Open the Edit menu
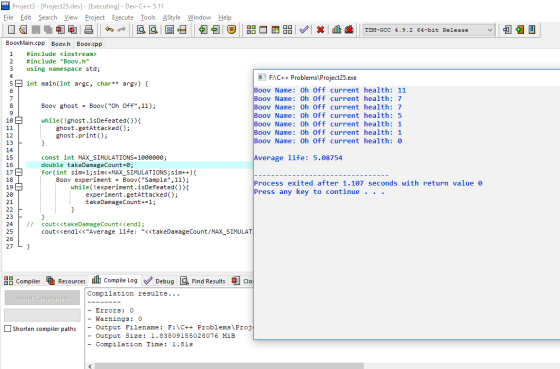 pyautogui.click(x=26, y=18)
